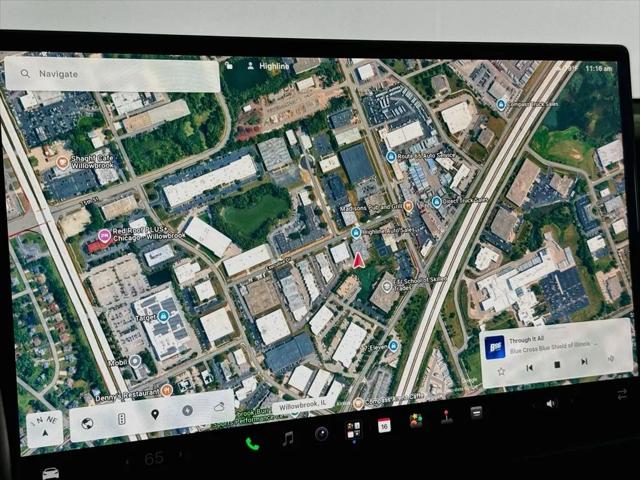Viewport: 640px width, 480px height.
Task: Select the Route 83 Auto Service pin
Action: coord(391,156)
